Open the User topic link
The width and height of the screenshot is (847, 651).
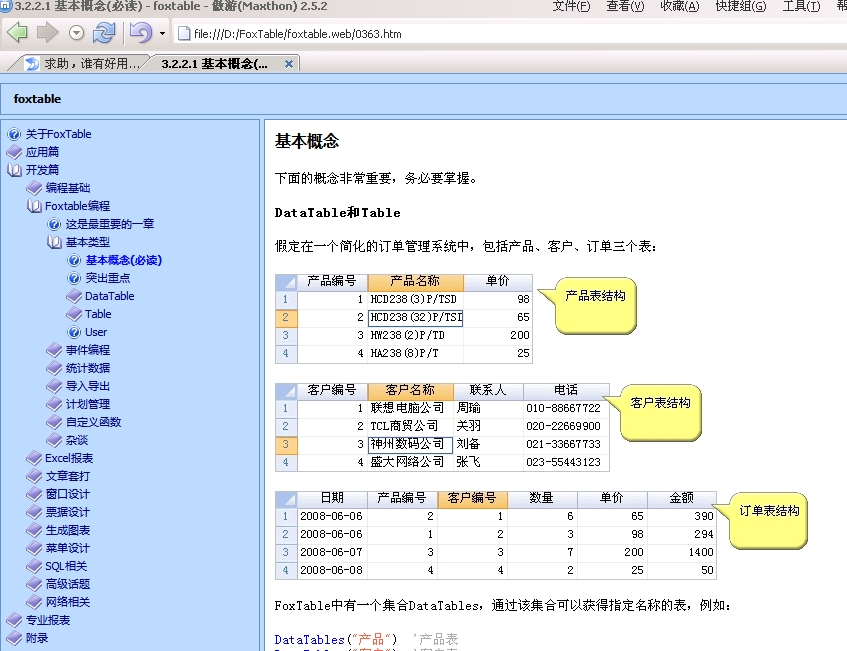(96, 332)
